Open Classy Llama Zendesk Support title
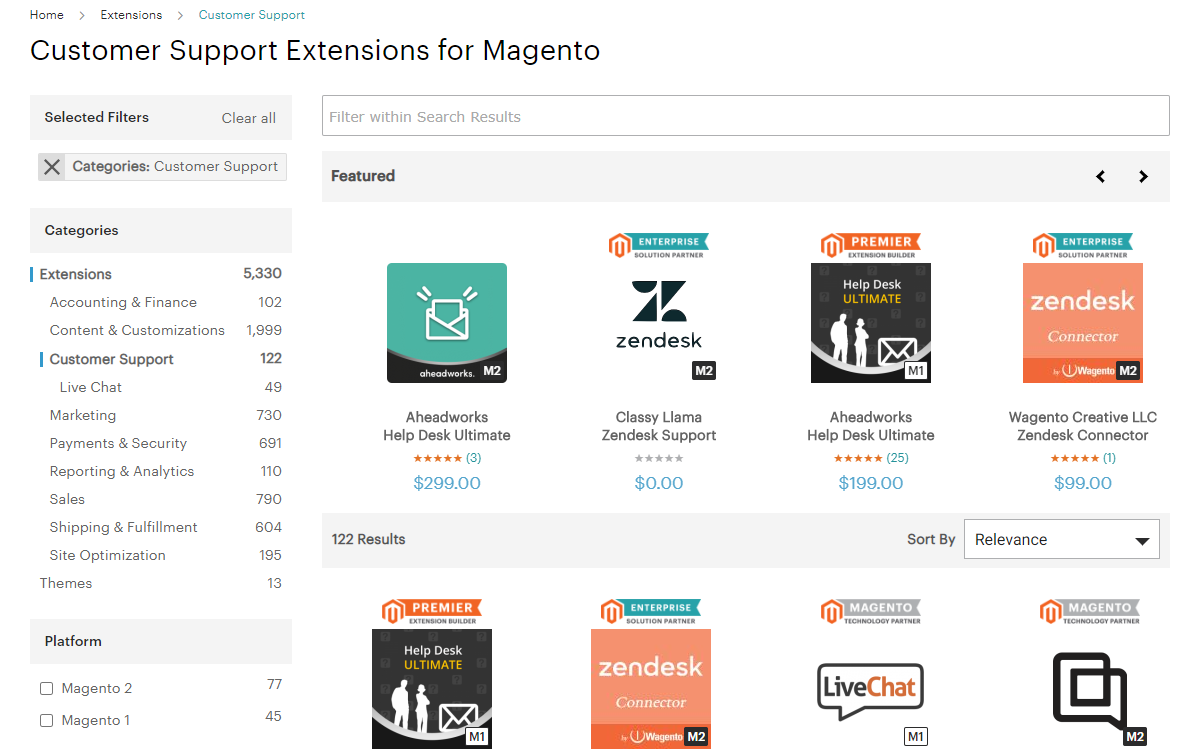1197x754 pixels. [x=659, y=427]
